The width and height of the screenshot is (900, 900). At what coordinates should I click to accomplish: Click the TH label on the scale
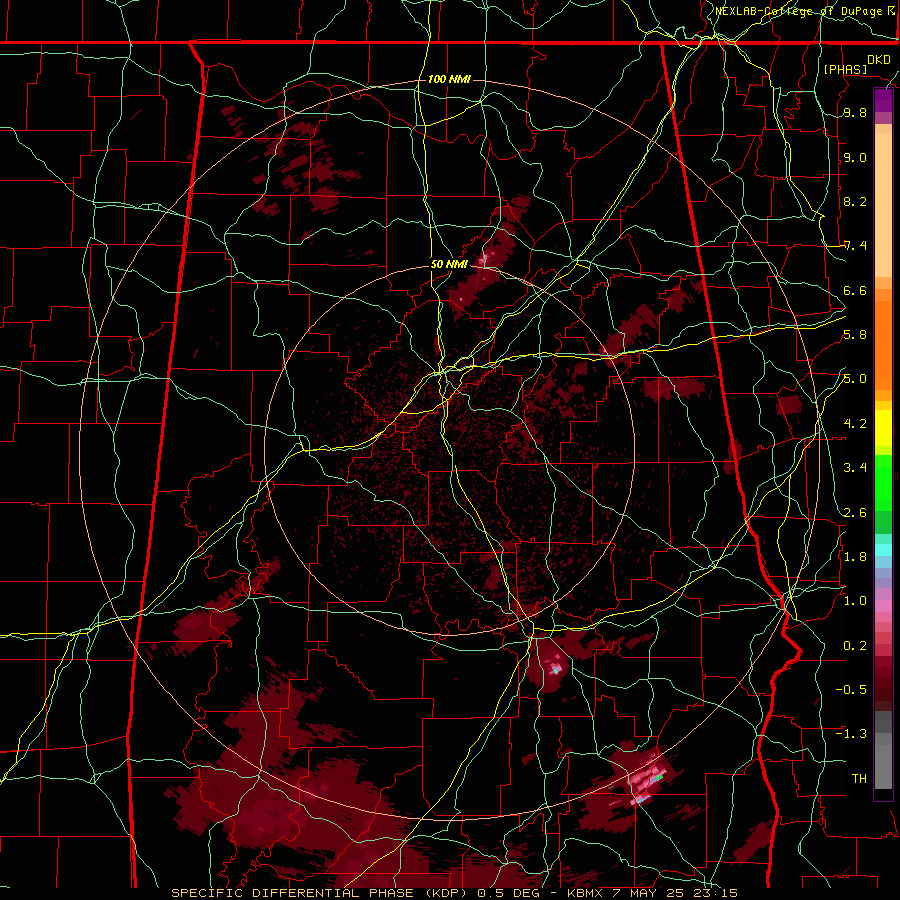pos(859,778)
